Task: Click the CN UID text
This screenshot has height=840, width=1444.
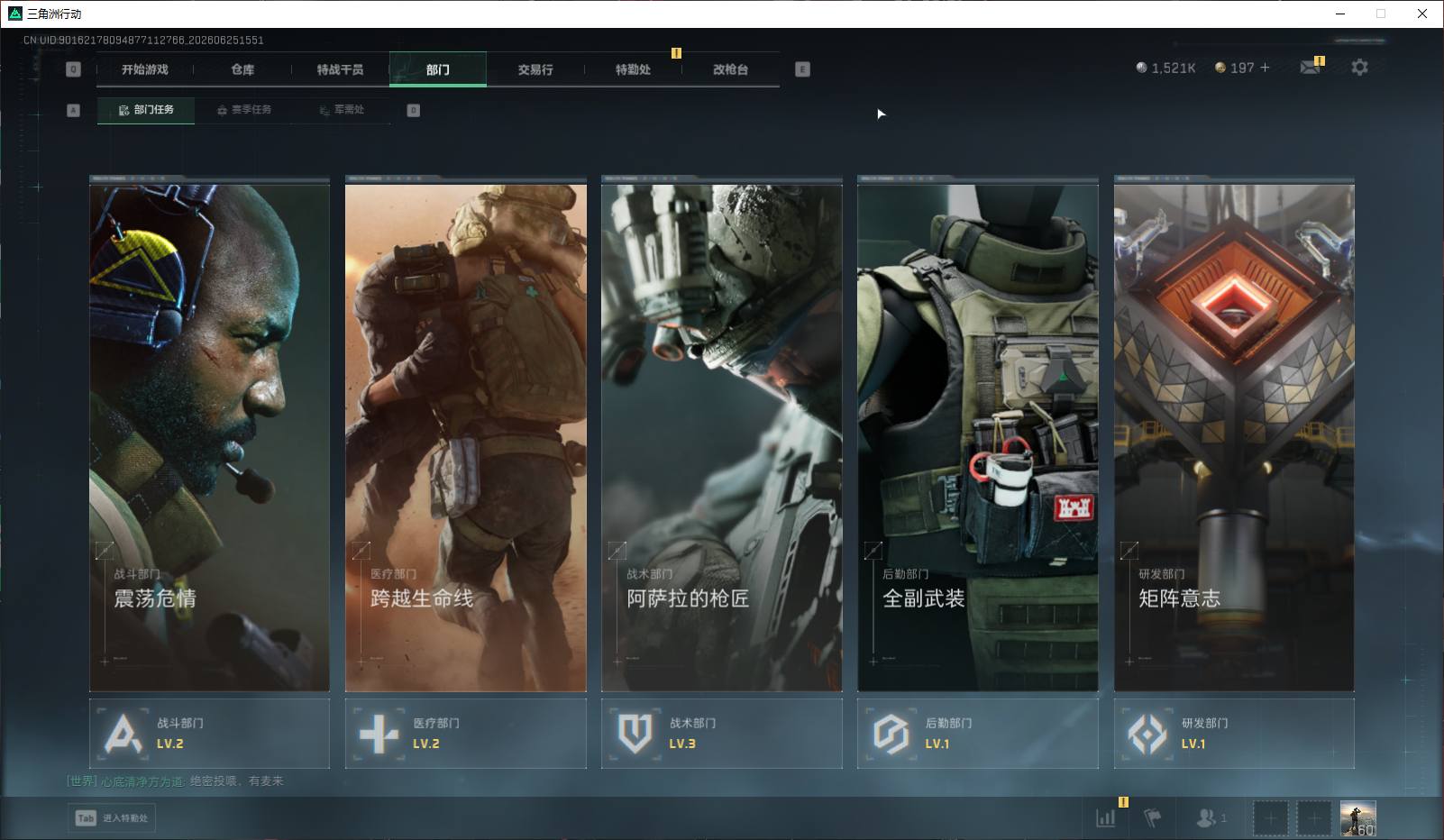Action: click(143, 41)
